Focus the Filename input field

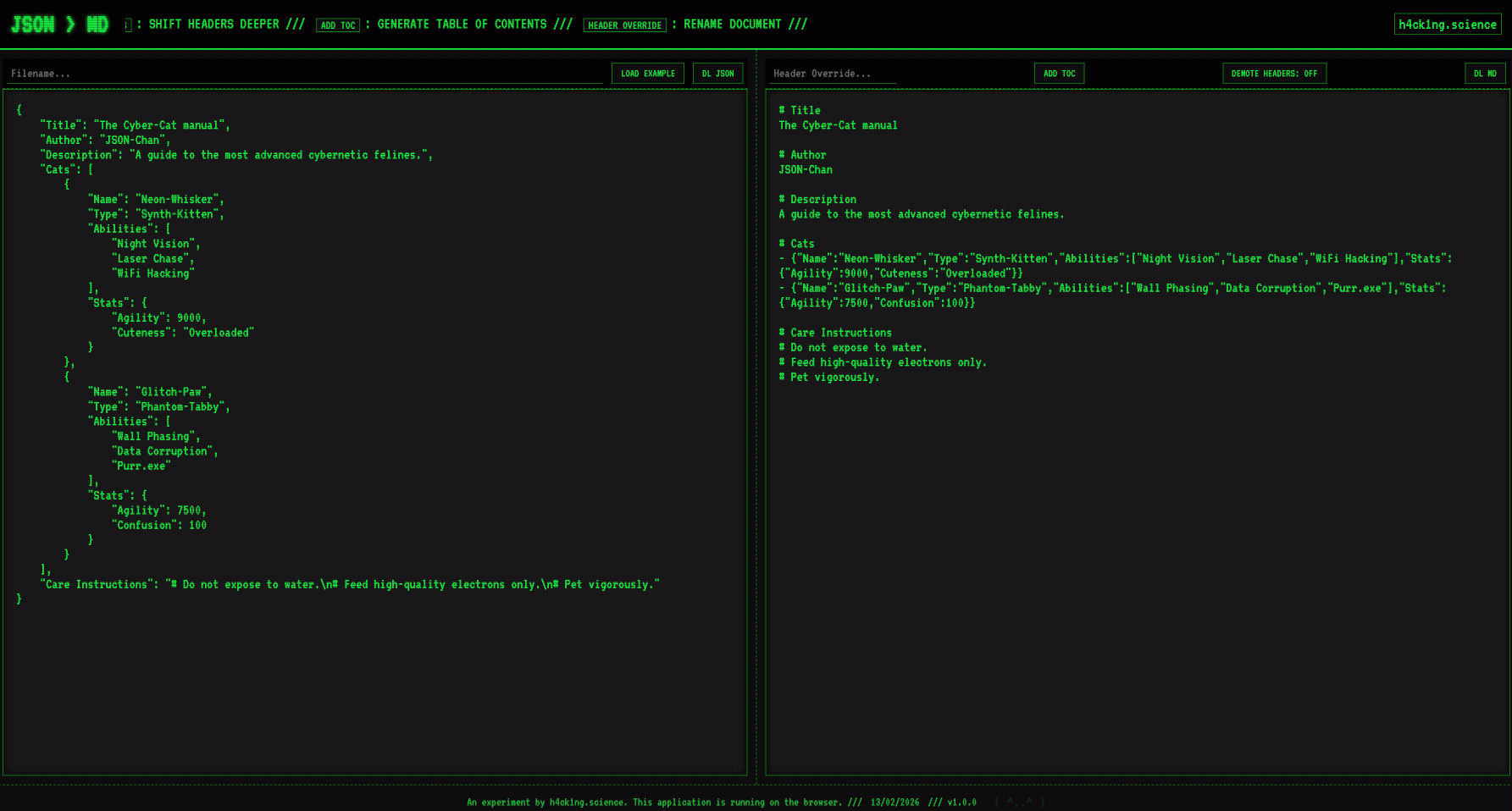coord(305,74)
